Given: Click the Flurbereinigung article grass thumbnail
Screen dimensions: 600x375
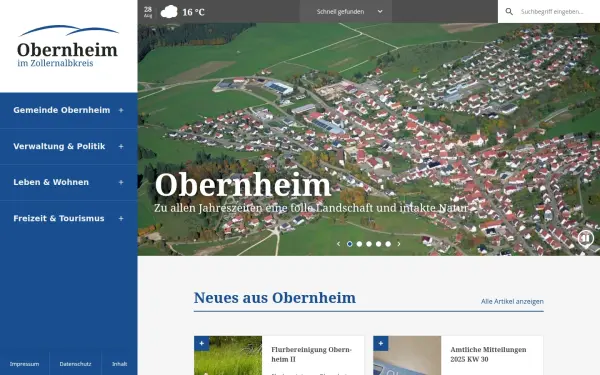Looking at the screenshot, I should click(x=228, y=356).
